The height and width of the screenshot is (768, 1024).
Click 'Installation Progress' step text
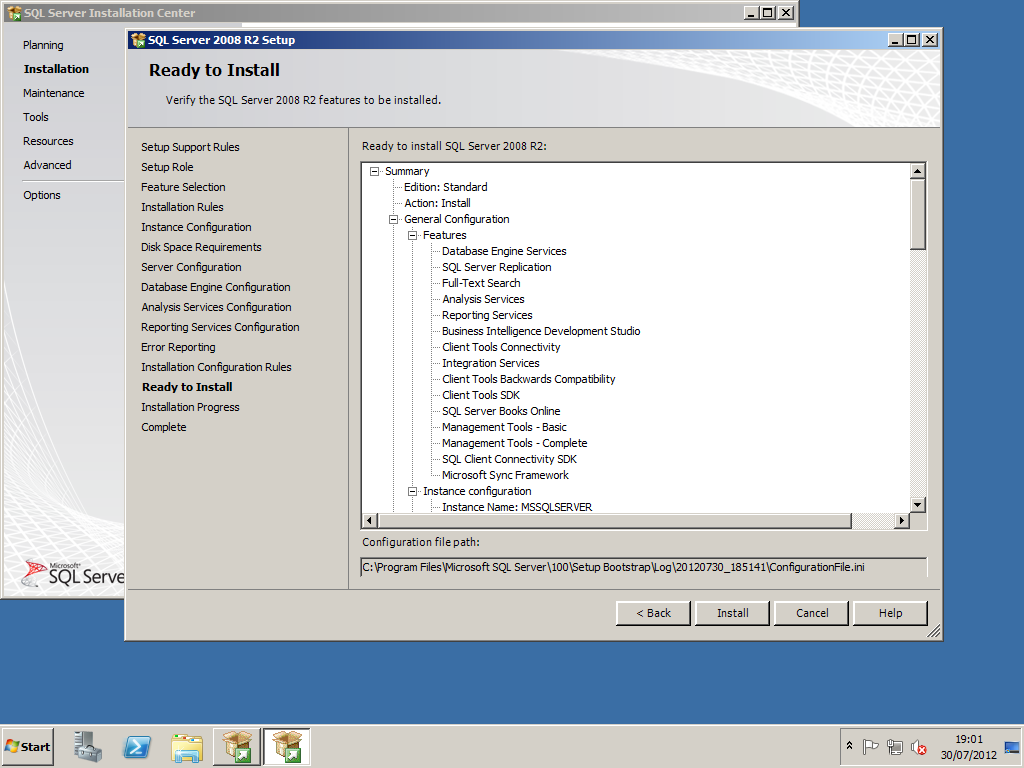tap(190, 408)
